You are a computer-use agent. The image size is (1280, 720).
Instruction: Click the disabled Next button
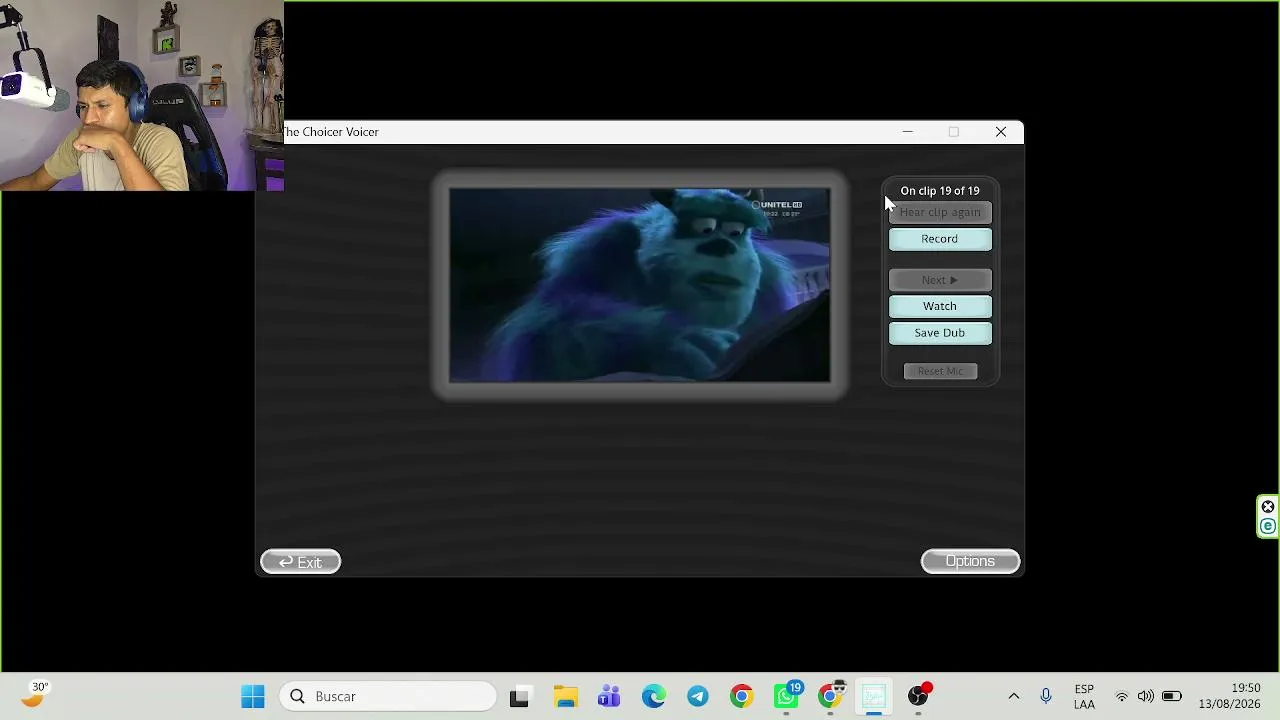940,280
